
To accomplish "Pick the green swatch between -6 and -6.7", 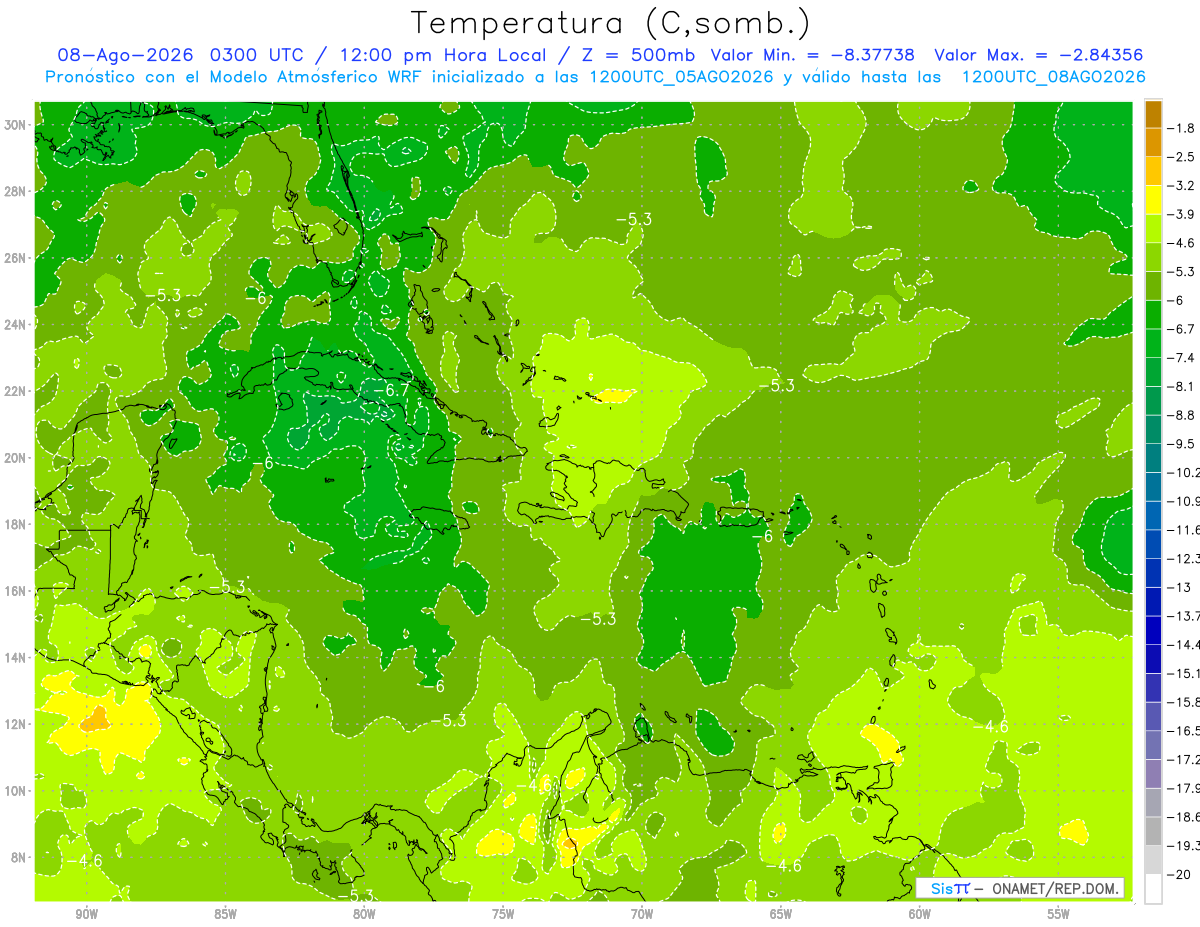I will (1153, 315).
